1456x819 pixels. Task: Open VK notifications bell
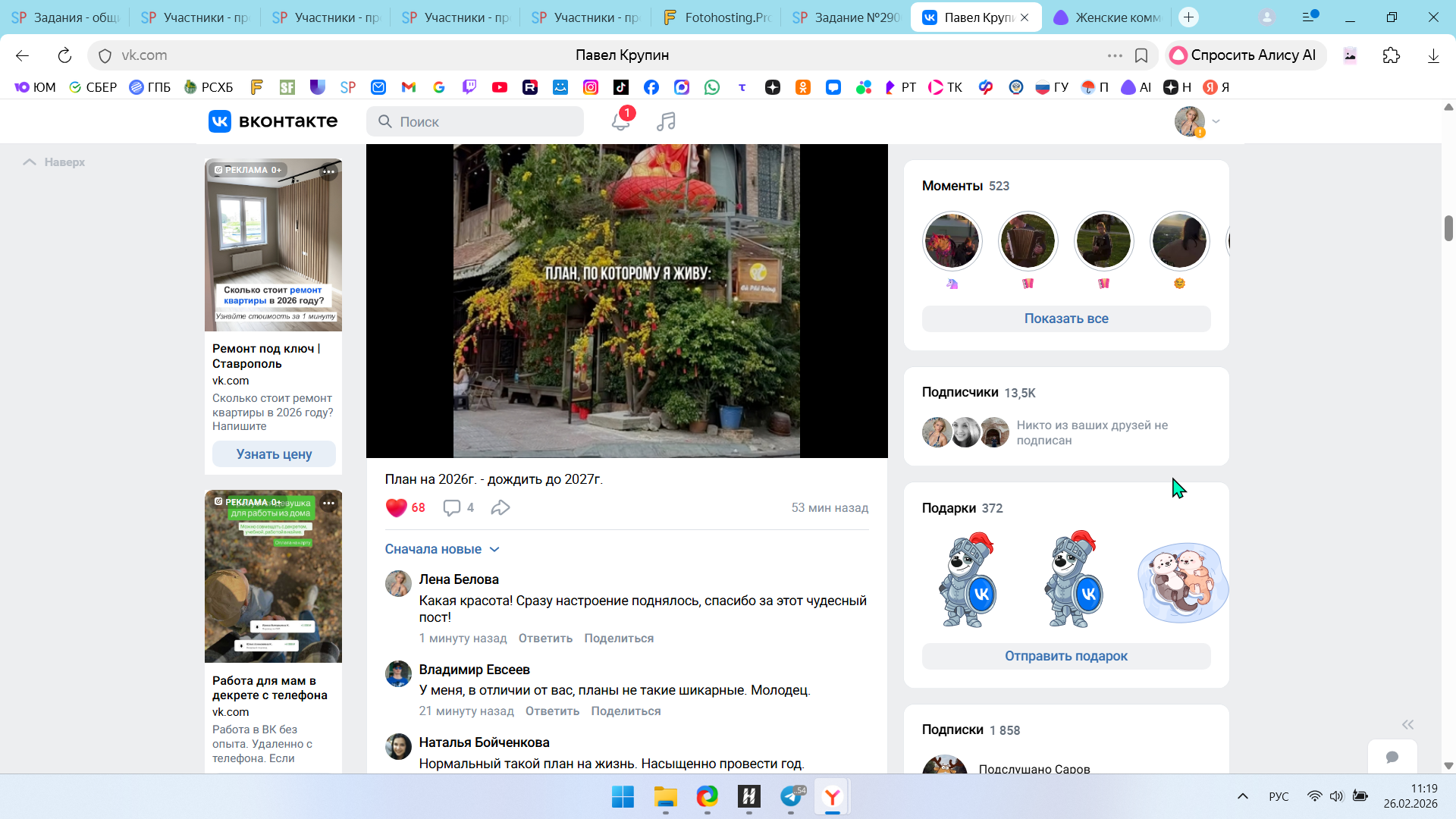pos(620,121)
